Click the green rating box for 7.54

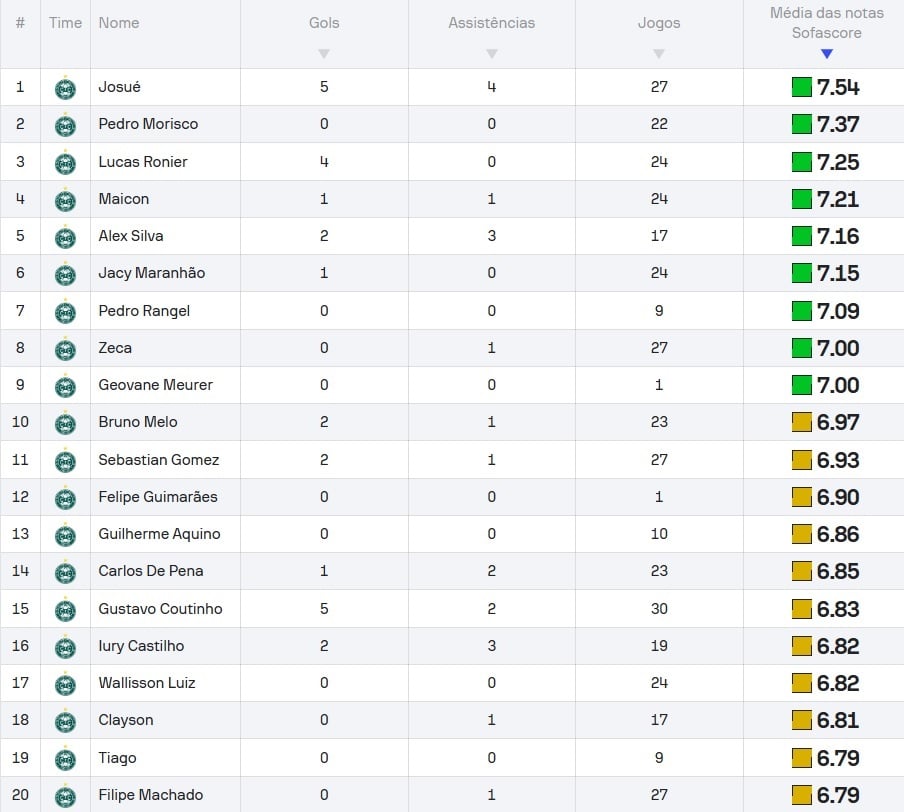coord(801,87)
